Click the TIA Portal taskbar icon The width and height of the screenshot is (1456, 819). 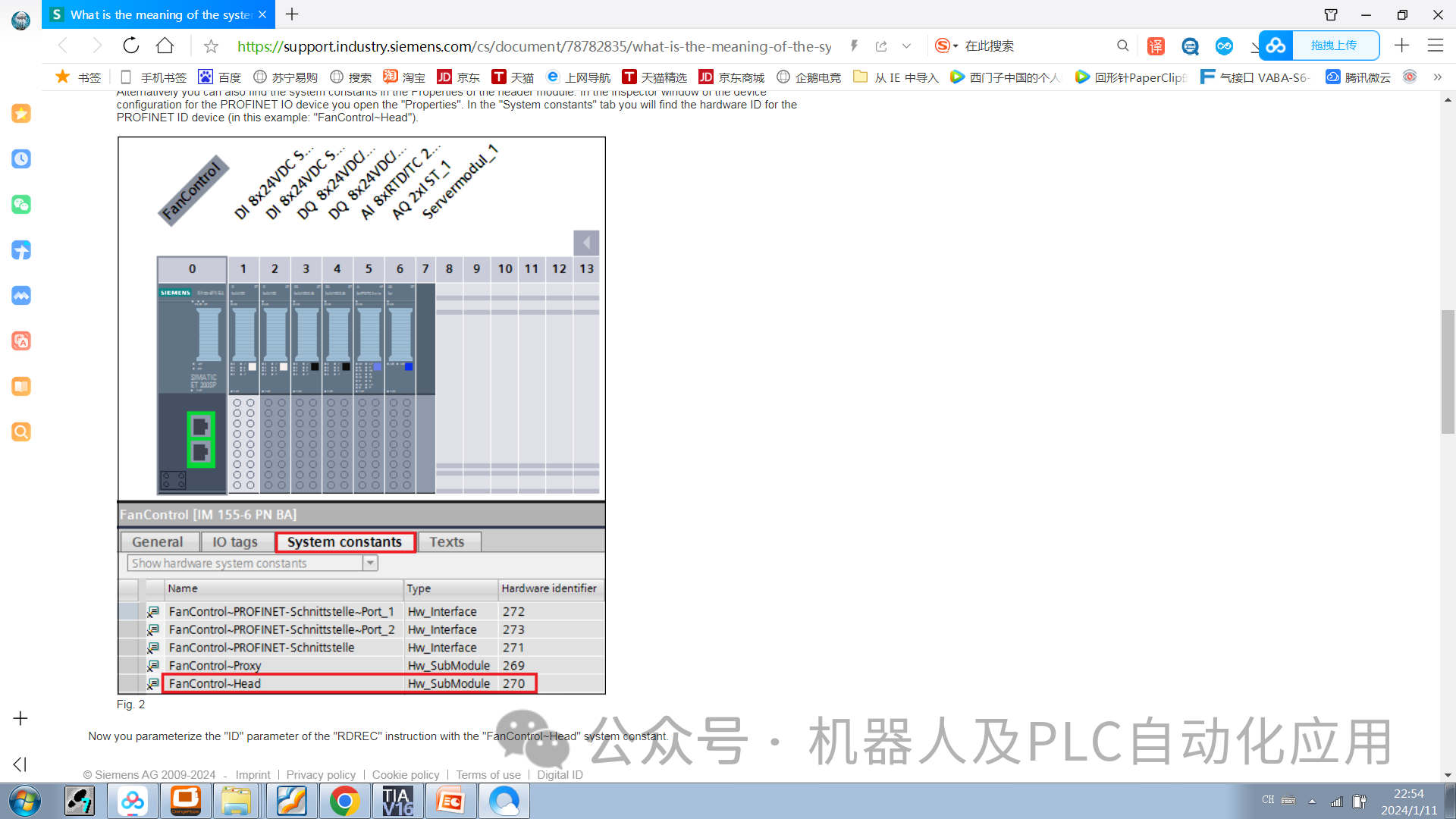click(398, 801)
